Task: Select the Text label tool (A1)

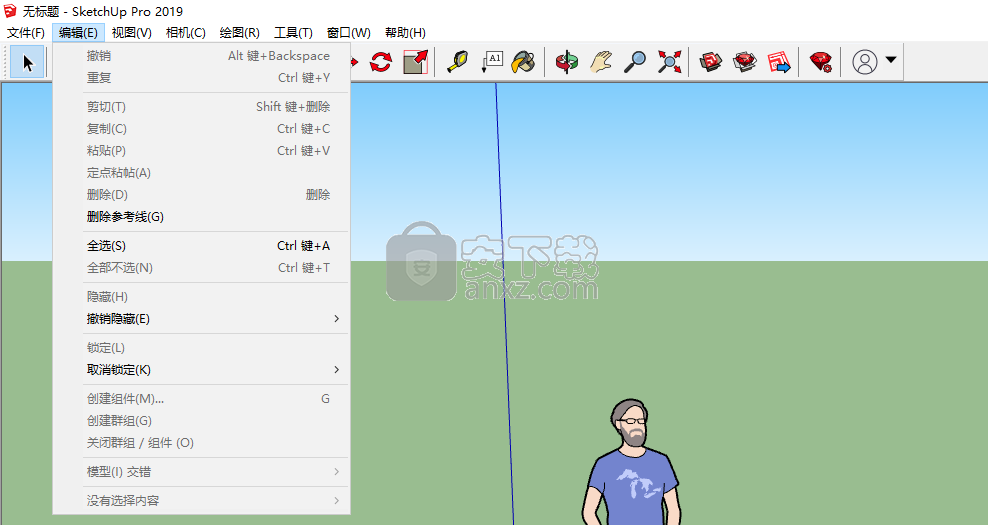Action: click(491, 62)
